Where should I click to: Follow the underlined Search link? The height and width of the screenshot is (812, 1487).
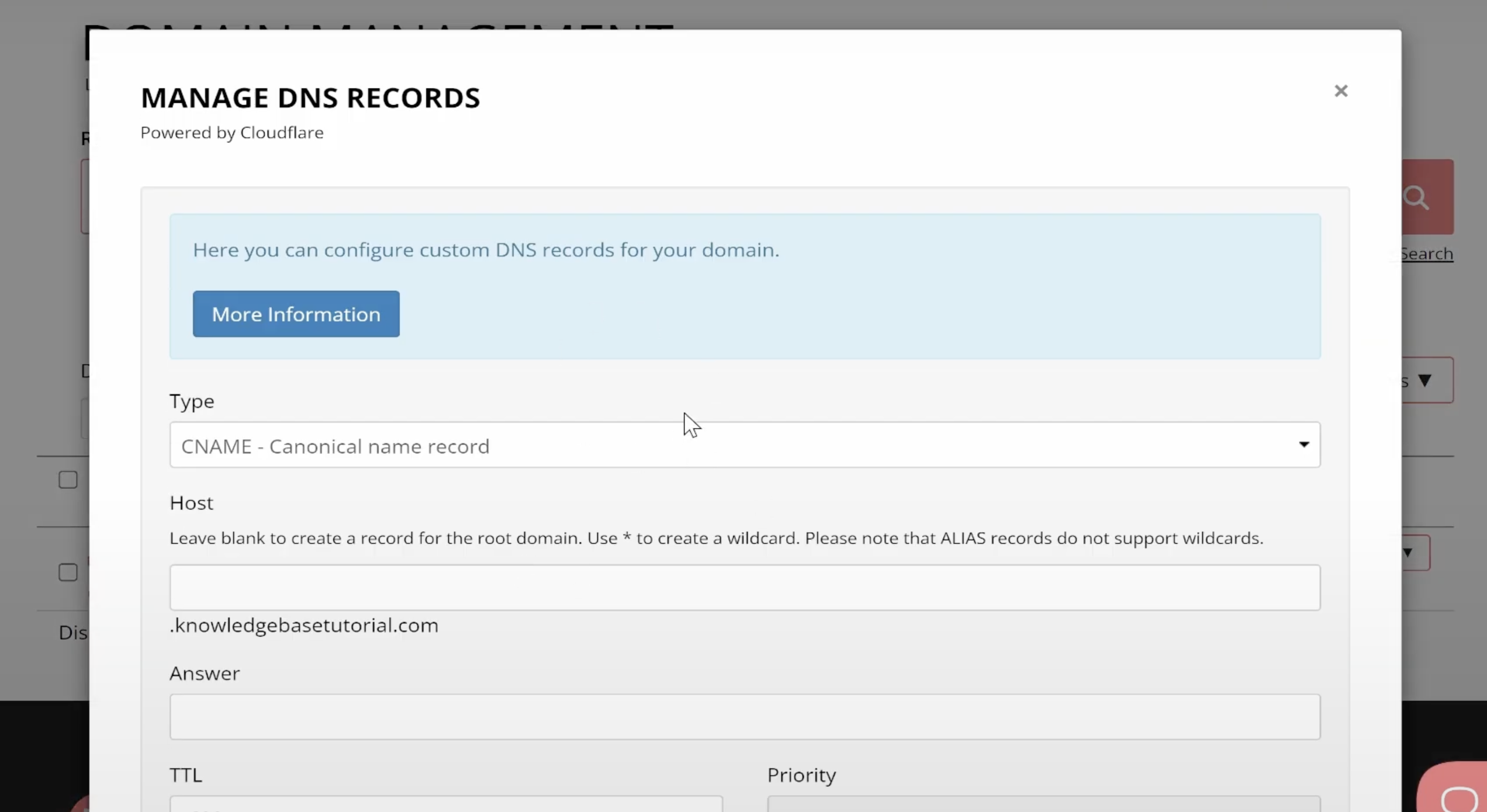coord(1426,254)
